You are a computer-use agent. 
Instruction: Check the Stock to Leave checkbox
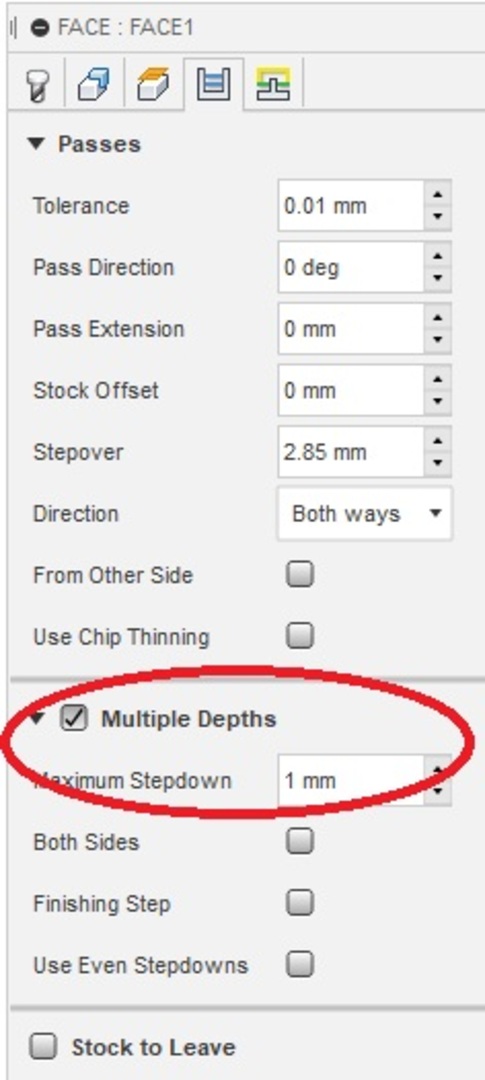click(45, 1048)
